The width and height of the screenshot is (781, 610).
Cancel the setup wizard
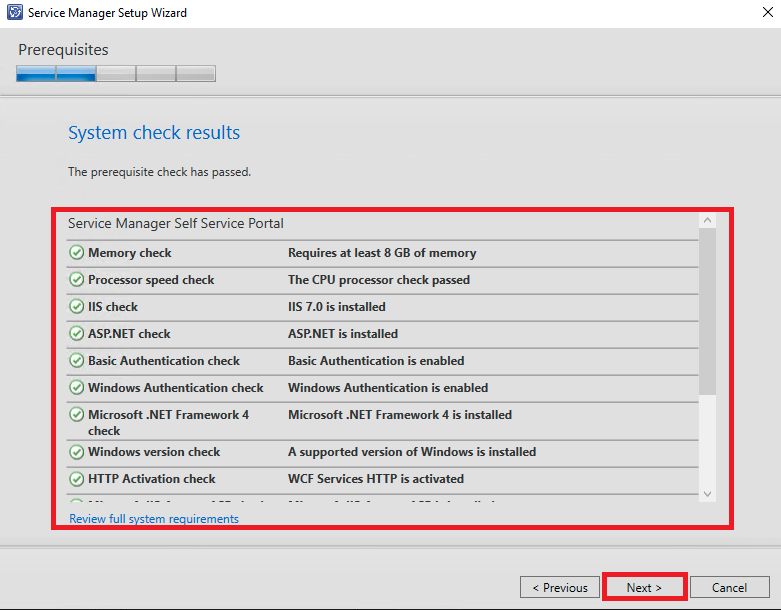pyautogui.click(x=730, y=588)
